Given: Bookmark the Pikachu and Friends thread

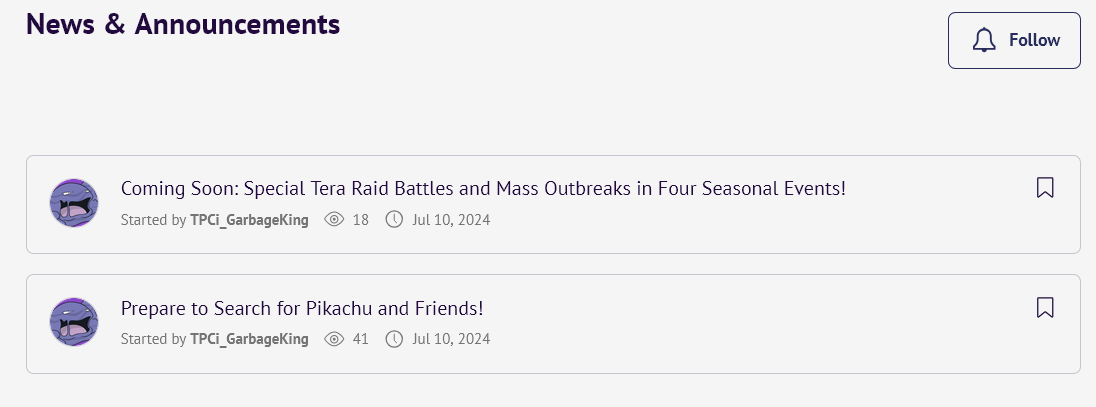Looking at the screenshot, I should [x=1045, y=307].
